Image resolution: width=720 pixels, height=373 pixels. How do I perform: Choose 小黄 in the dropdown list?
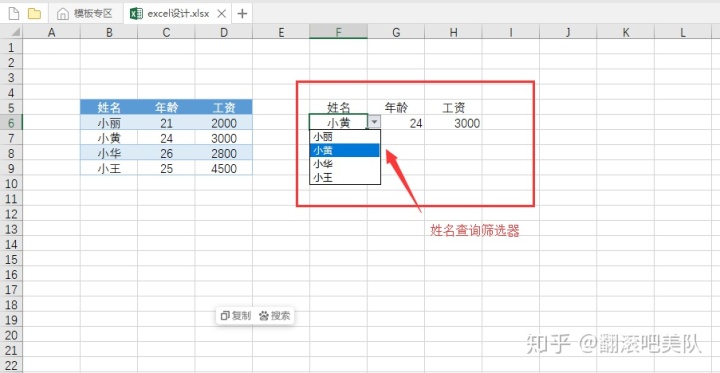[345, 150]
